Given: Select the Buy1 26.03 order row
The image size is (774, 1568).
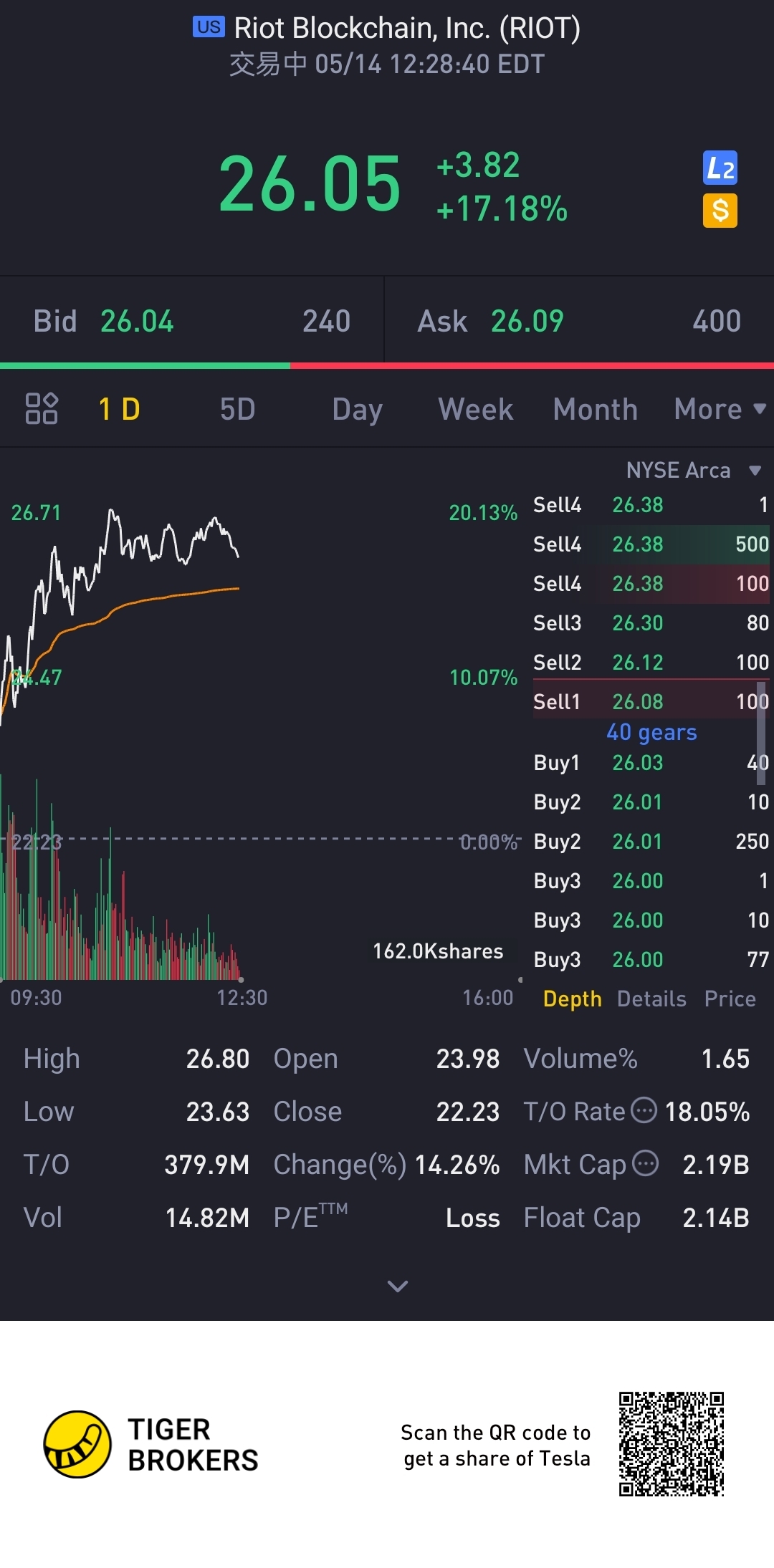Looking at the screenshot, I should 651,762.
